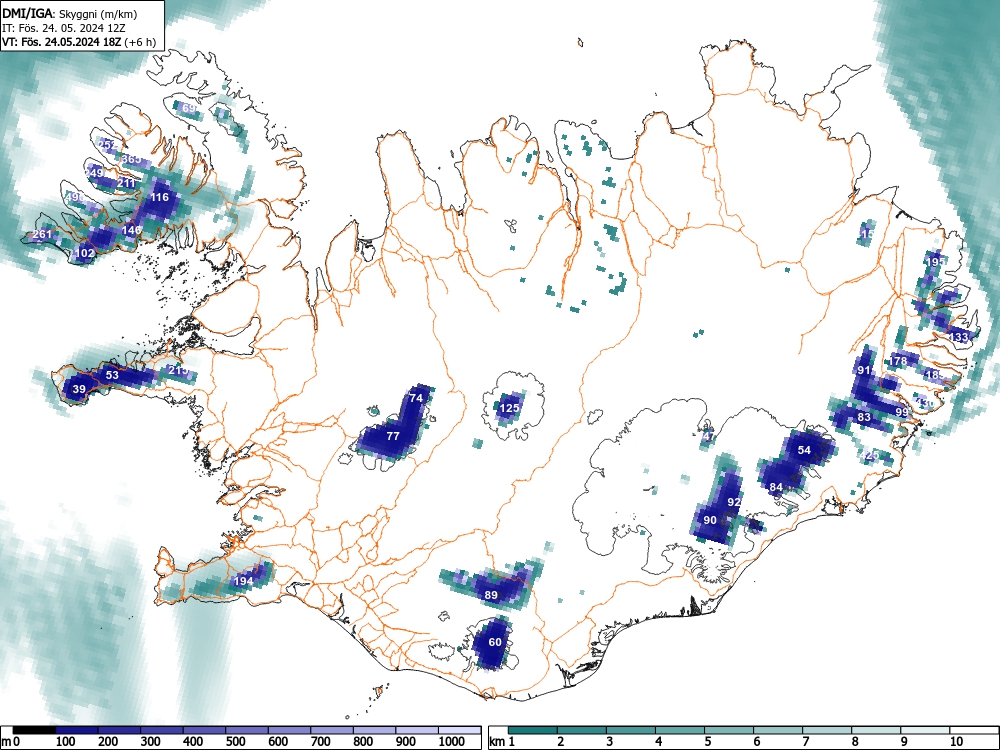
Task: Click the visibility value 178 on the map
Action: point(898,362)
